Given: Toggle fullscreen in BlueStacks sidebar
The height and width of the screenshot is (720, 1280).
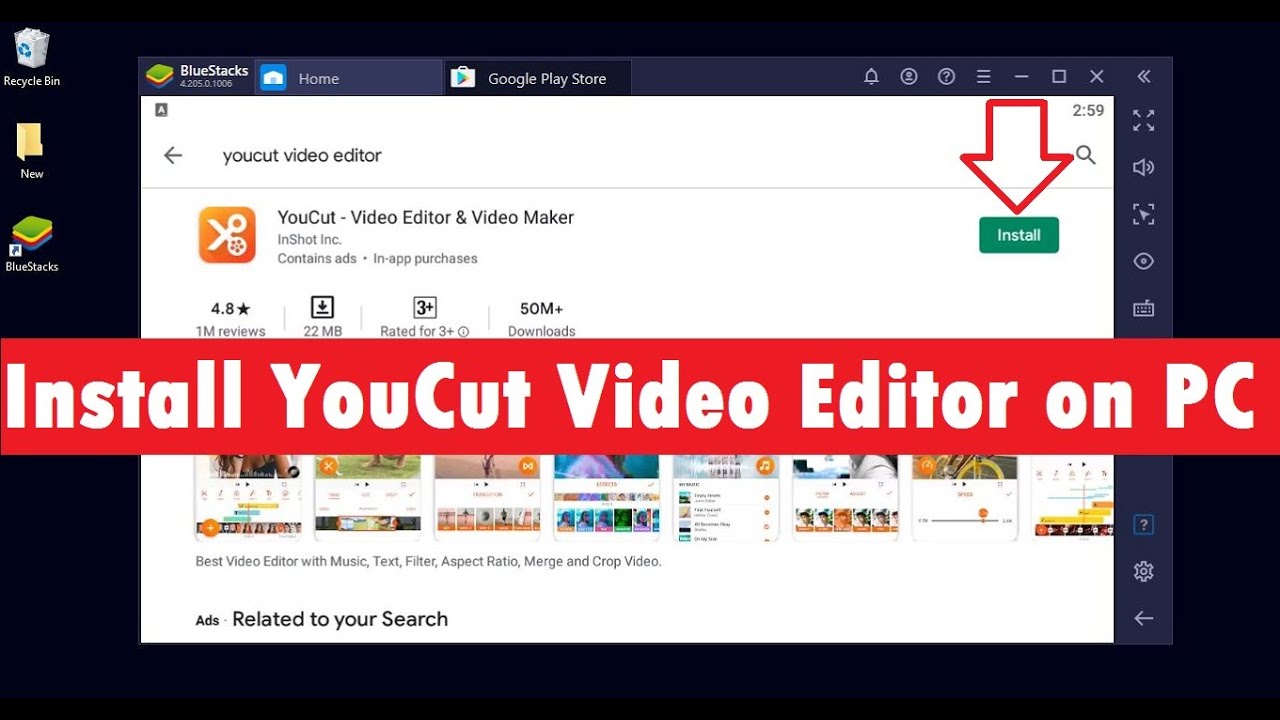Looking at the screenshot, I should 1144,121.
